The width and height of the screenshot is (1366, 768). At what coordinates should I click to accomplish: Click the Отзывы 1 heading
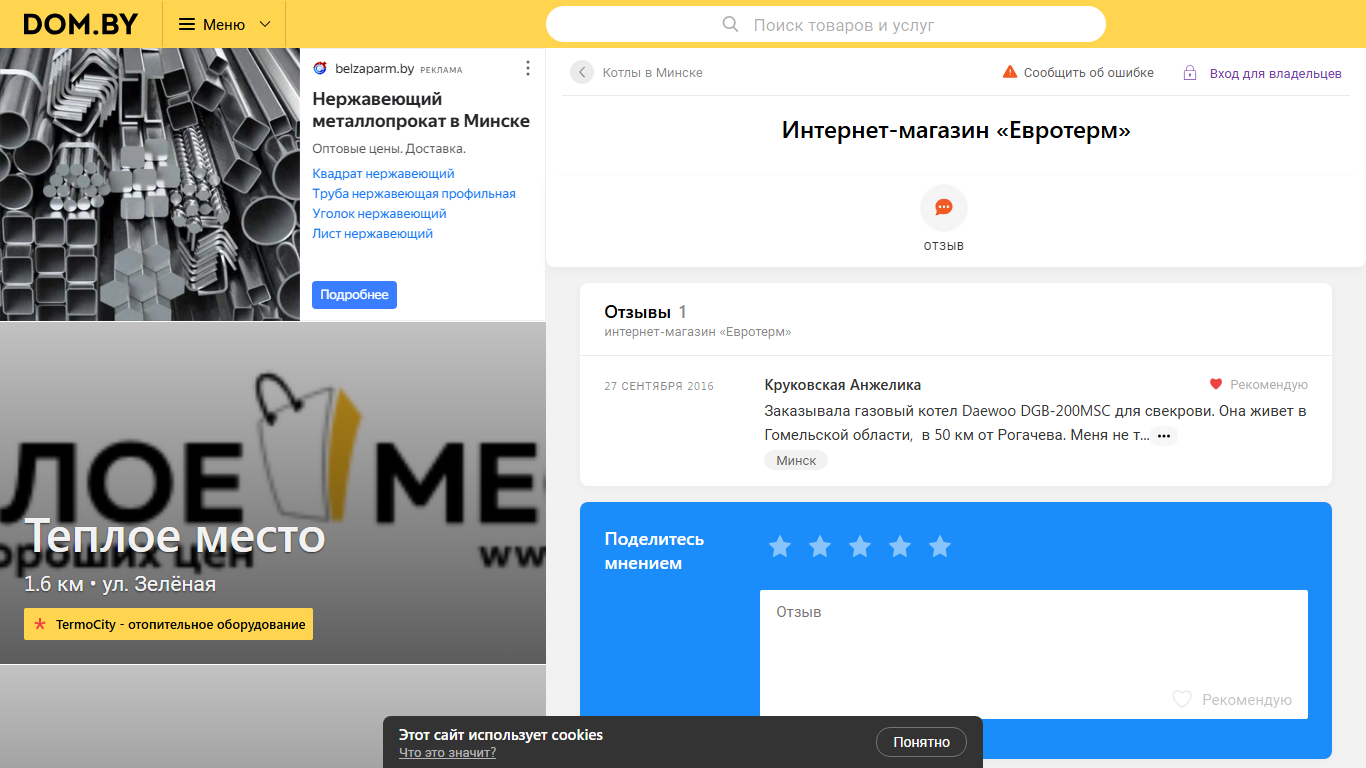pos(646,312)
